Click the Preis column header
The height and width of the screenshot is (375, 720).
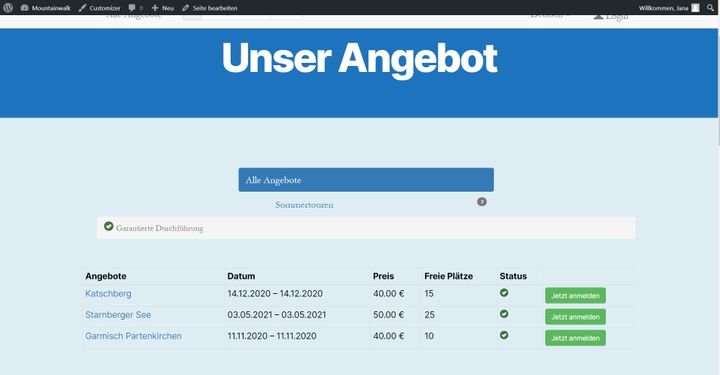383,276
